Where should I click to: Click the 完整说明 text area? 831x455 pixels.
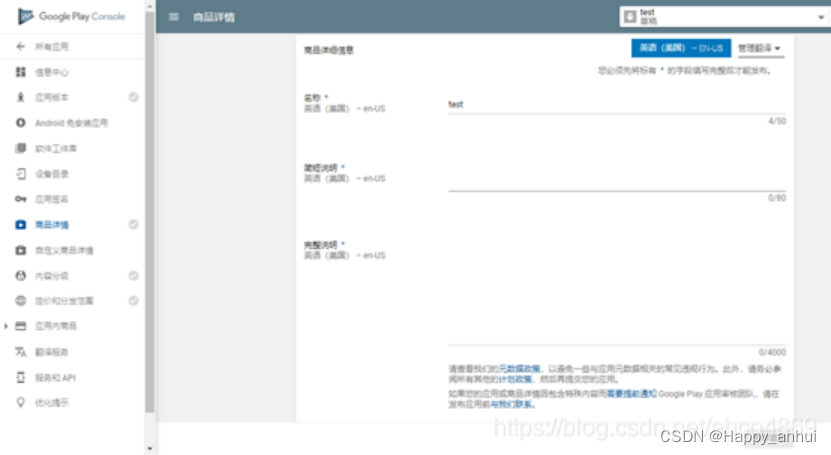point(617,294)
